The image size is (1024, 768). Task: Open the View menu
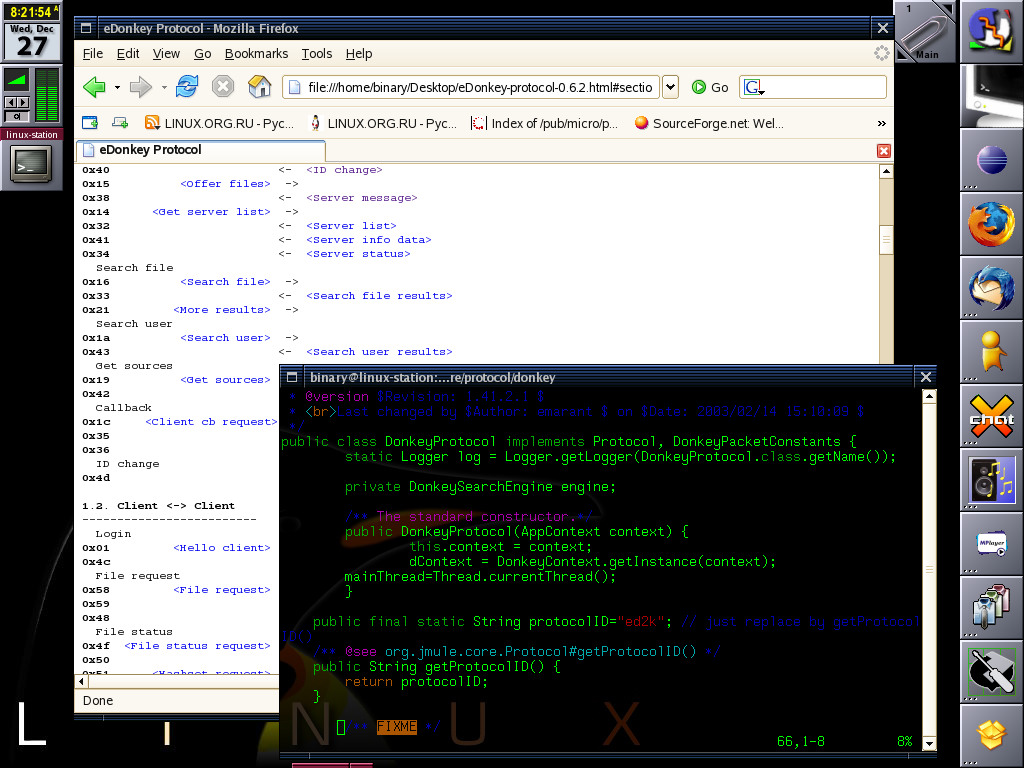click(166, 54)
